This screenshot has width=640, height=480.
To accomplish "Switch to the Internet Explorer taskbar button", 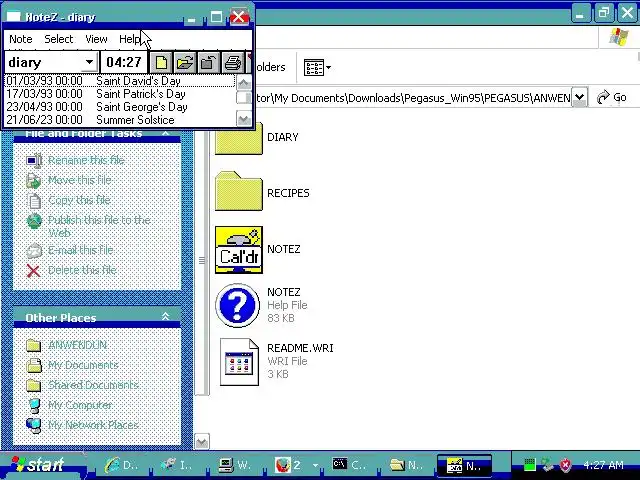I will pyautogui.click(x=122, y=465).
